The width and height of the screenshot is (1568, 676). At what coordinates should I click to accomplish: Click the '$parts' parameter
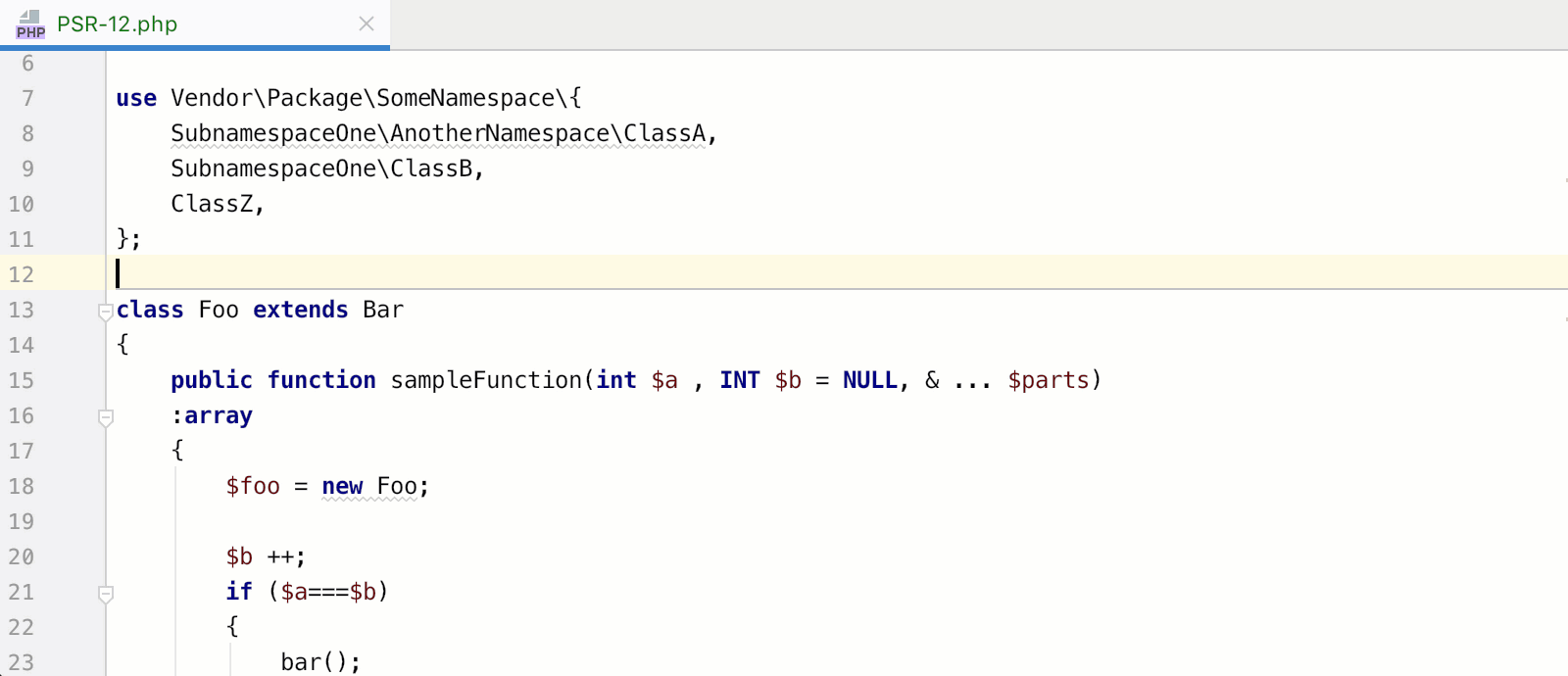[1049, 380]
